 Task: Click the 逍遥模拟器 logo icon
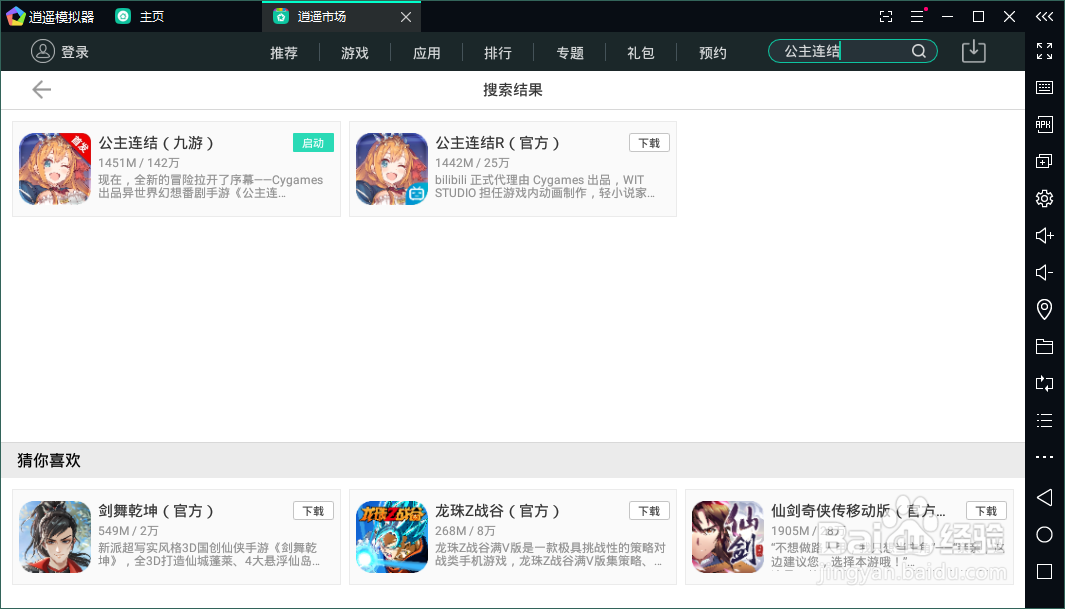[16, 16]
